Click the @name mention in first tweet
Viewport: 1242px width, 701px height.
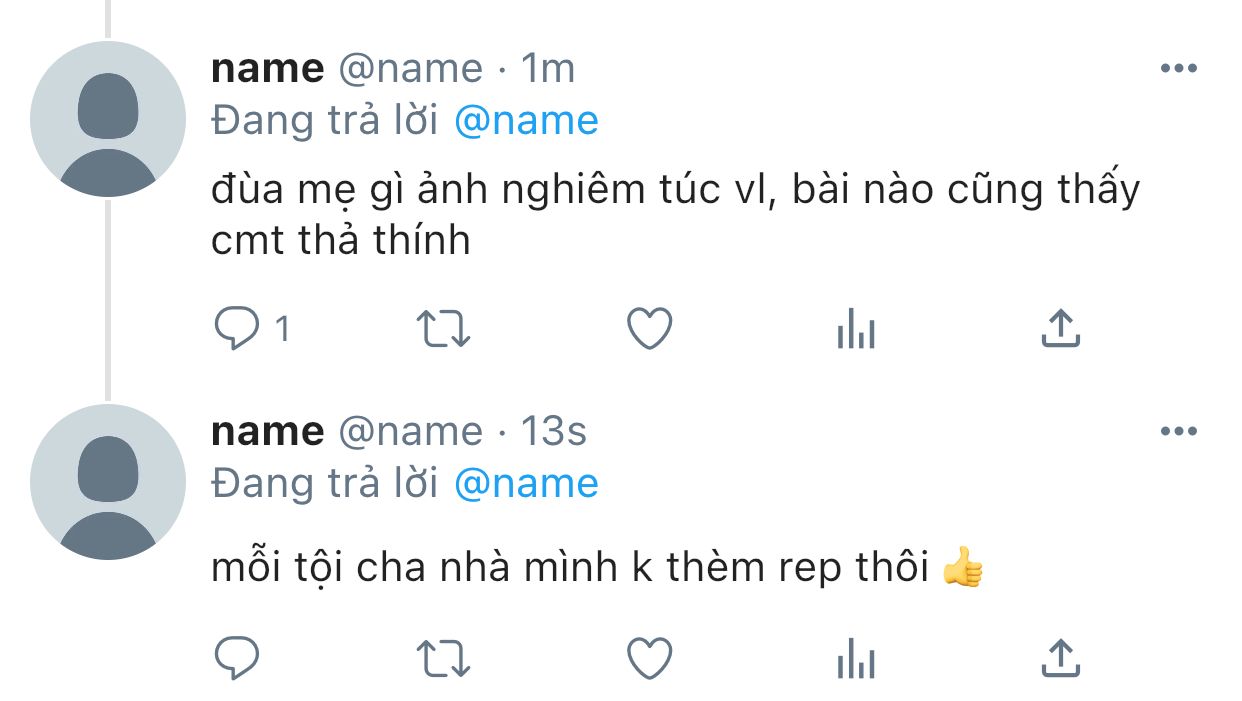526,121
